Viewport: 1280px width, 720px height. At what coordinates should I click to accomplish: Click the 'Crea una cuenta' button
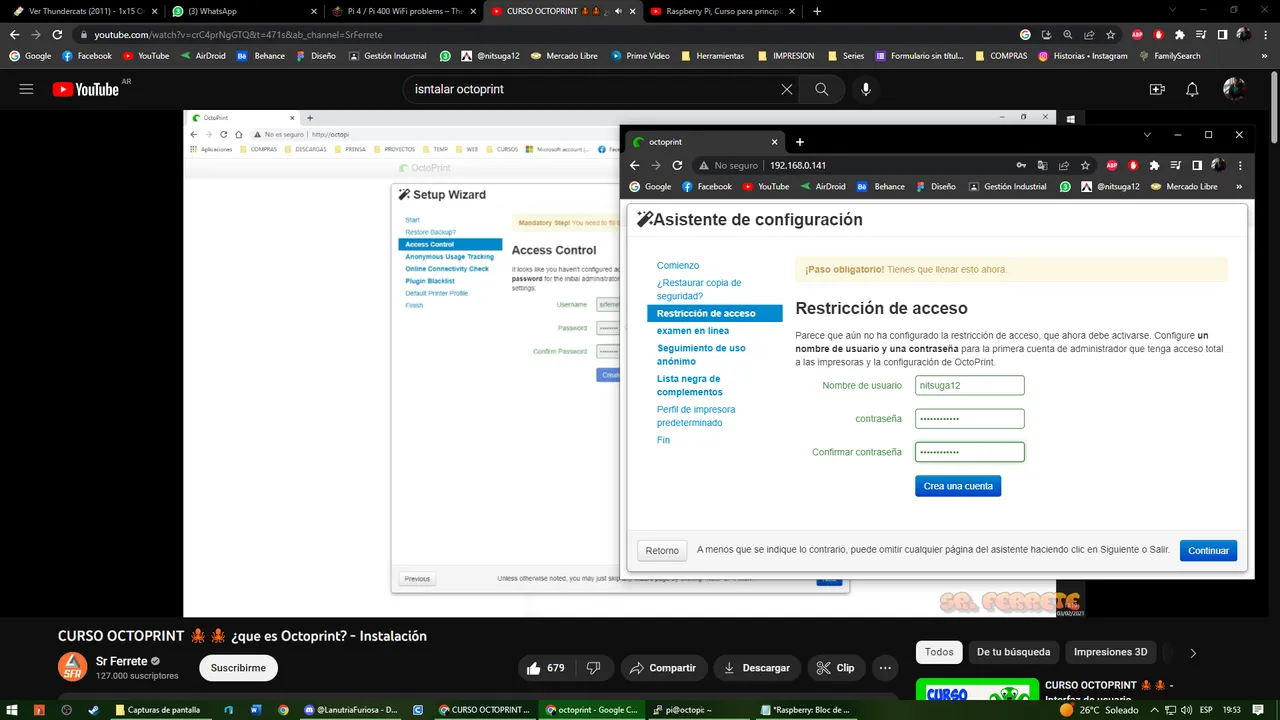pos(958,486)
